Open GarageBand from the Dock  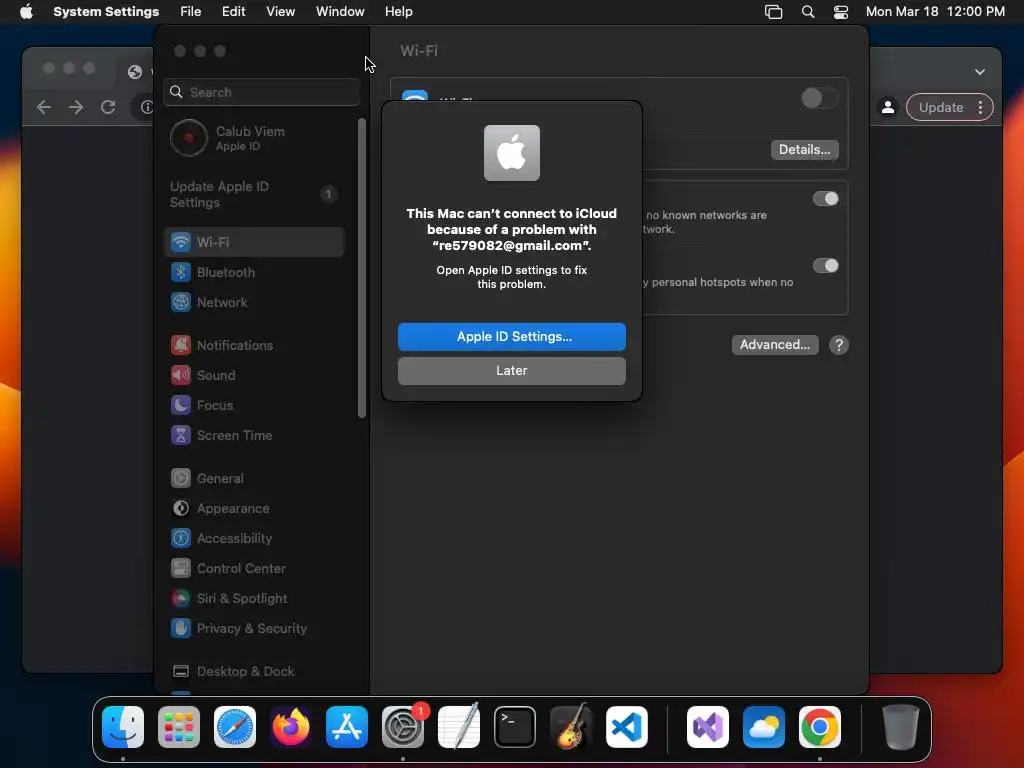tap(571, 727)
